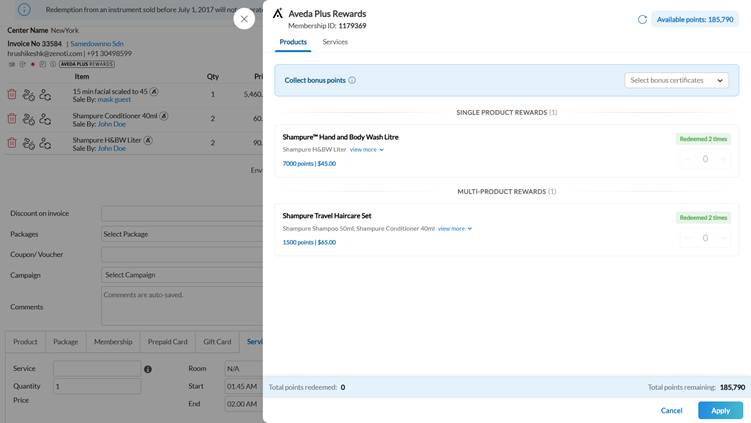Click first discount icon on Shampure H&BW row
The height and width of the screenshot is (423, 751).
pyautogui.click(x=29, y=143)
